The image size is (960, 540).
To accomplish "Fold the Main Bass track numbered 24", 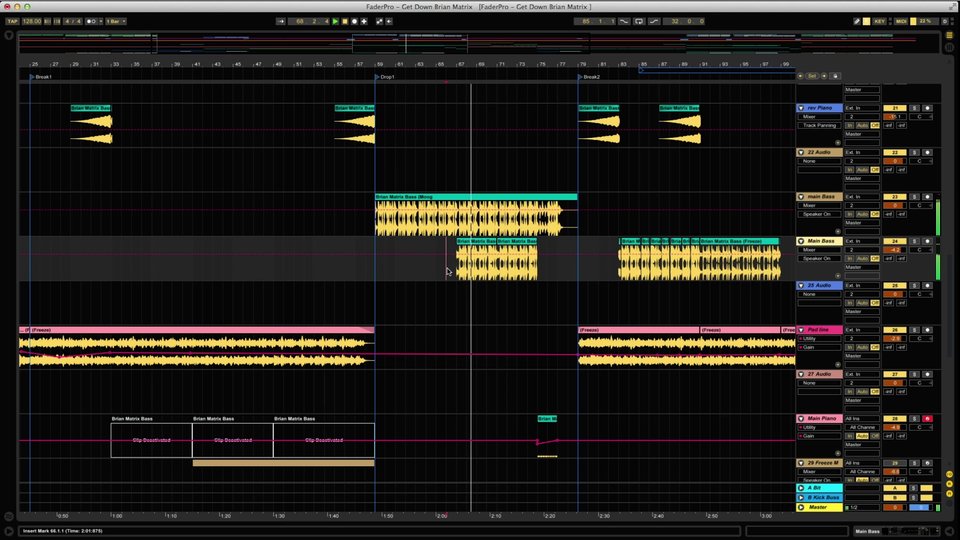I will [801, 241].
